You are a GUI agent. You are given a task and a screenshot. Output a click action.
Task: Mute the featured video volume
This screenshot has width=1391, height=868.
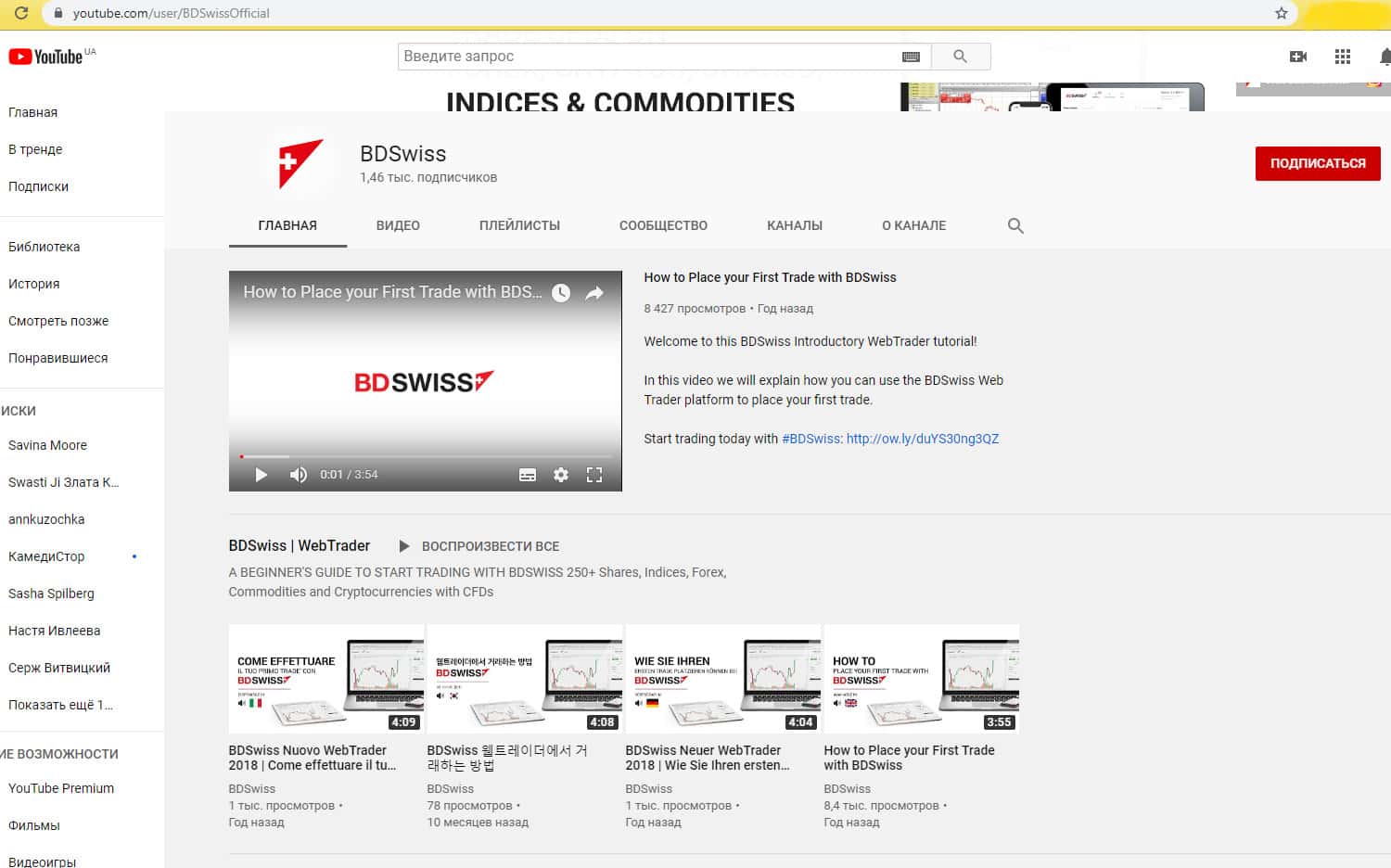click(298, 475)
